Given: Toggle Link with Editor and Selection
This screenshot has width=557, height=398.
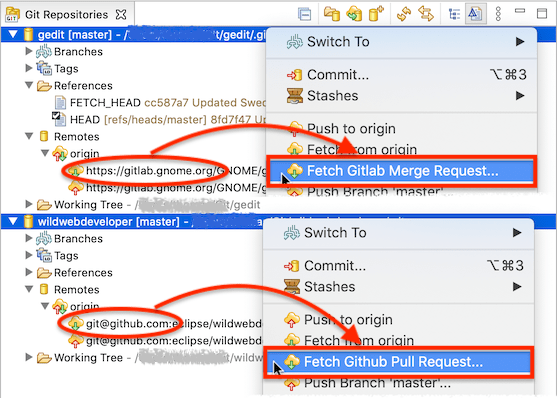Looking at the screenshot, I should pyautogui.click(x=426, y=14).
